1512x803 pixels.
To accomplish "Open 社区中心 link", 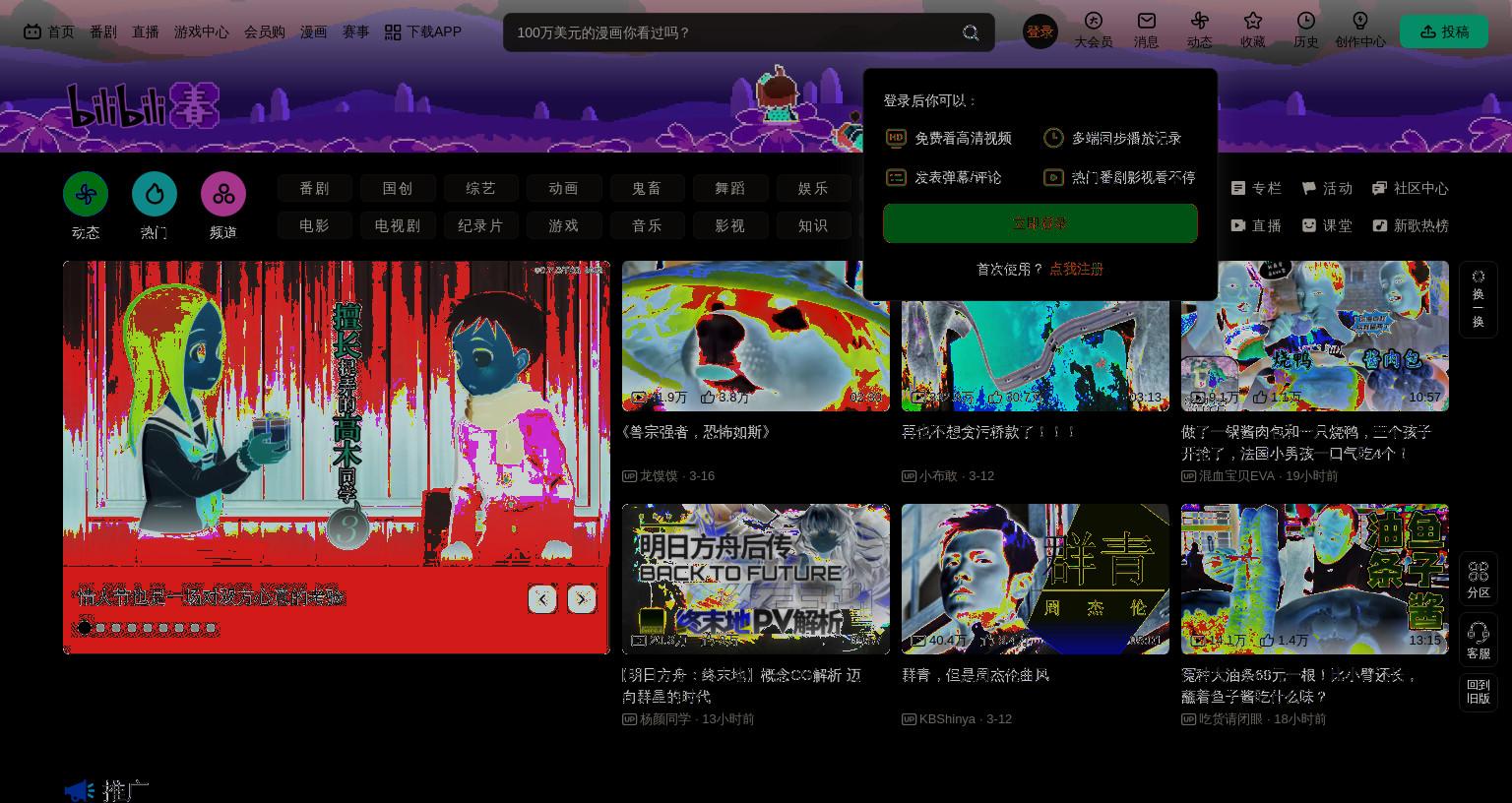I will tap(1411, 188).
